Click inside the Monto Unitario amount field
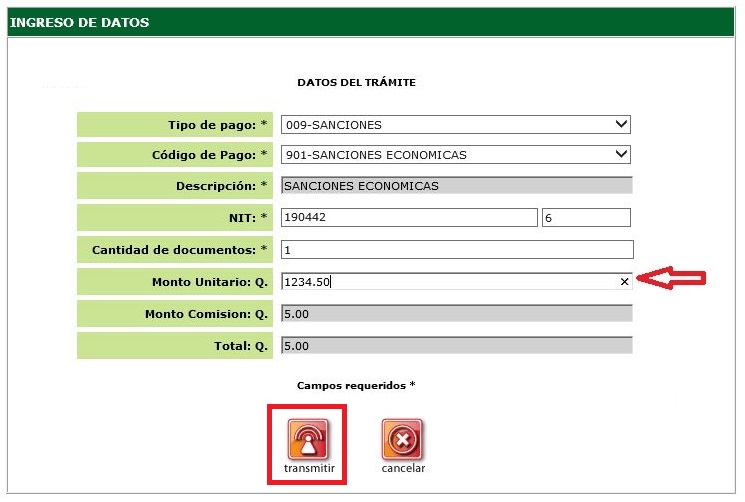Viewport: 745px width, 502px height. coord(450,282)
